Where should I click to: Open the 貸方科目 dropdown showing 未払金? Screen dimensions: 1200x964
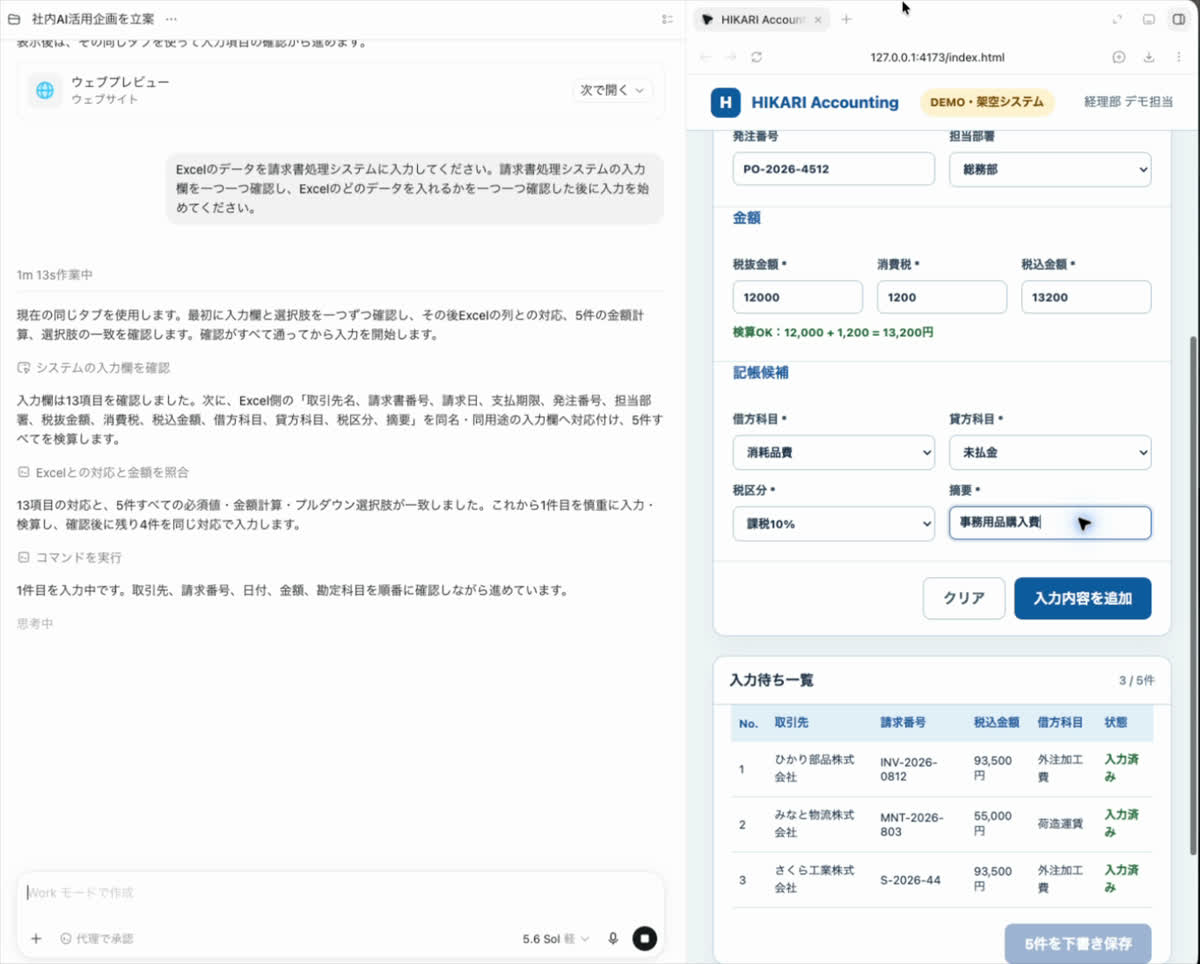point(1050,452)
